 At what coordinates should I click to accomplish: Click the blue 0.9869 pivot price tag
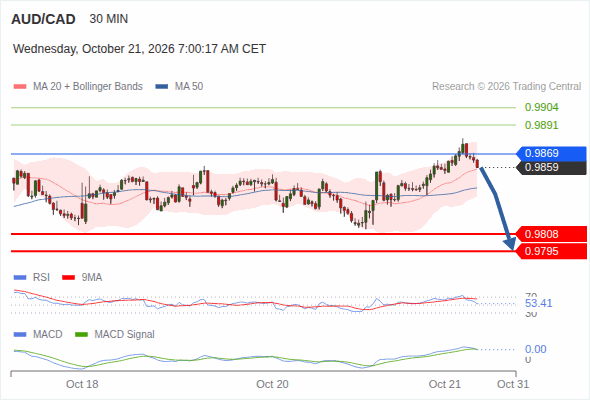point(551,154)
